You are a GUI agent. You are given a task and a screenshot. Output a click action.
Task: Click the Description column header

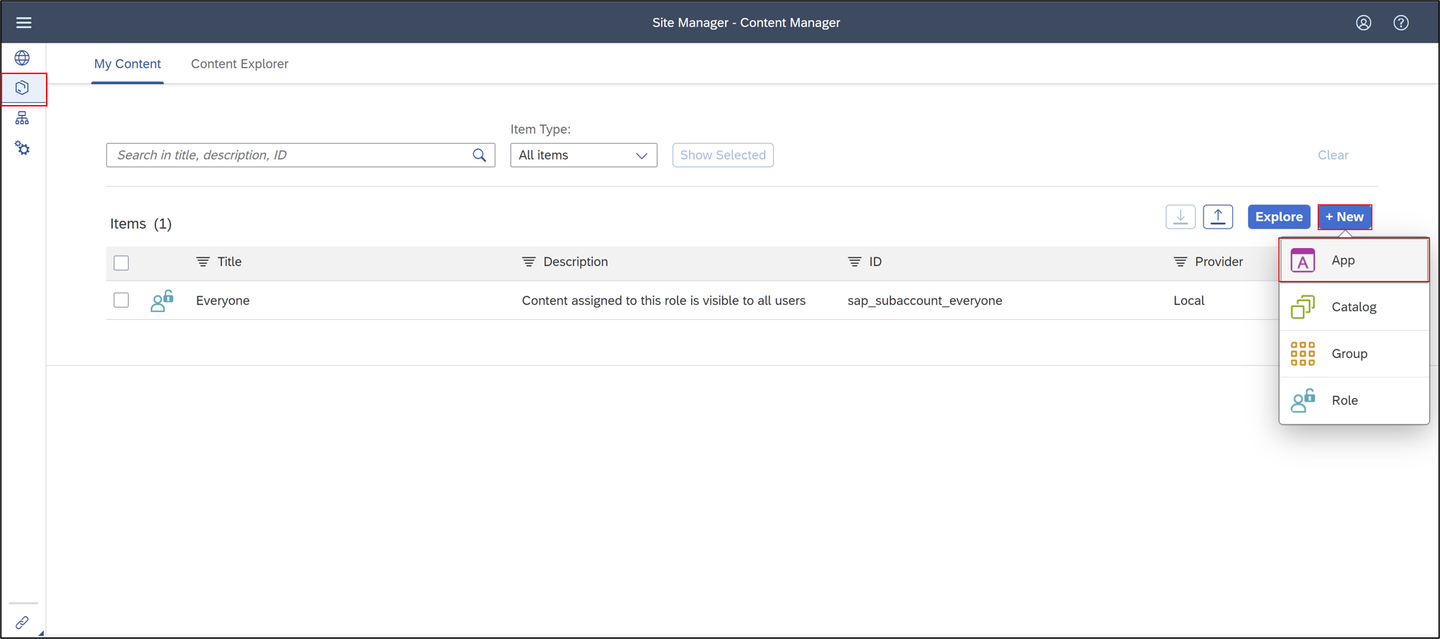pos(575,262)
